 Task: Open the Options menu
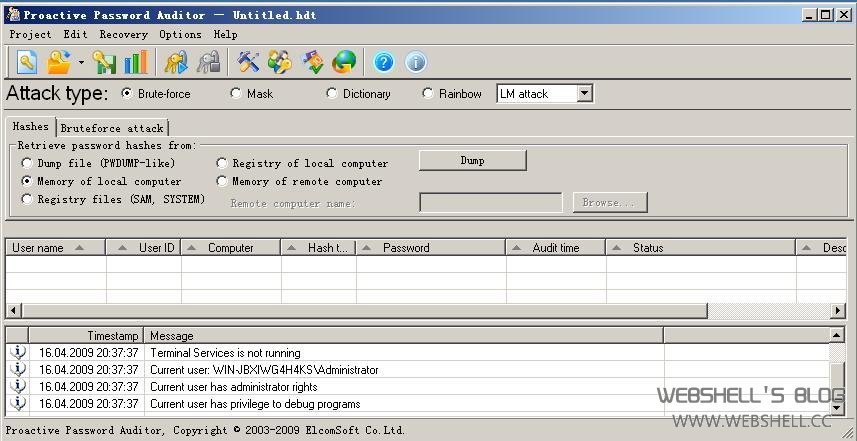(x=180, y=34)
